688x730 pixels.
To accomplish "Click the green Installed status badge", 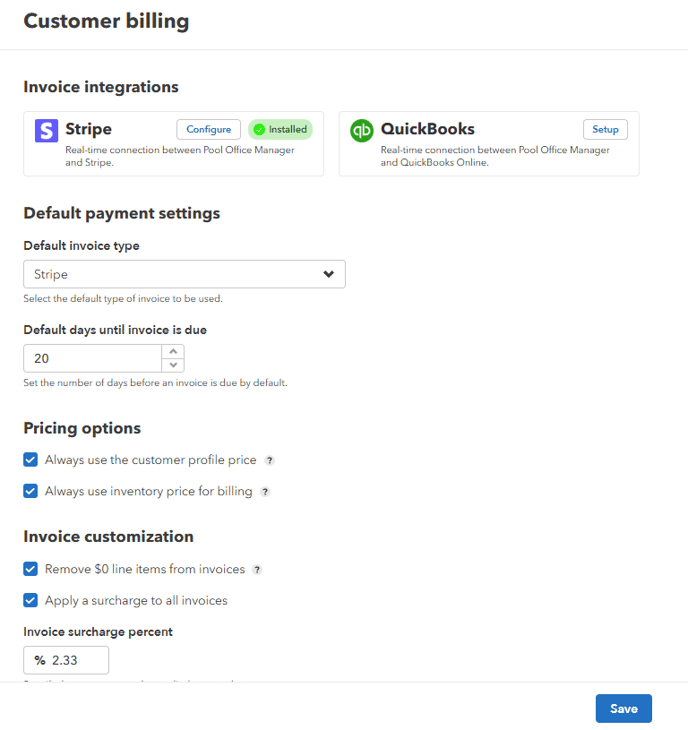I will (x=280, y=129).
